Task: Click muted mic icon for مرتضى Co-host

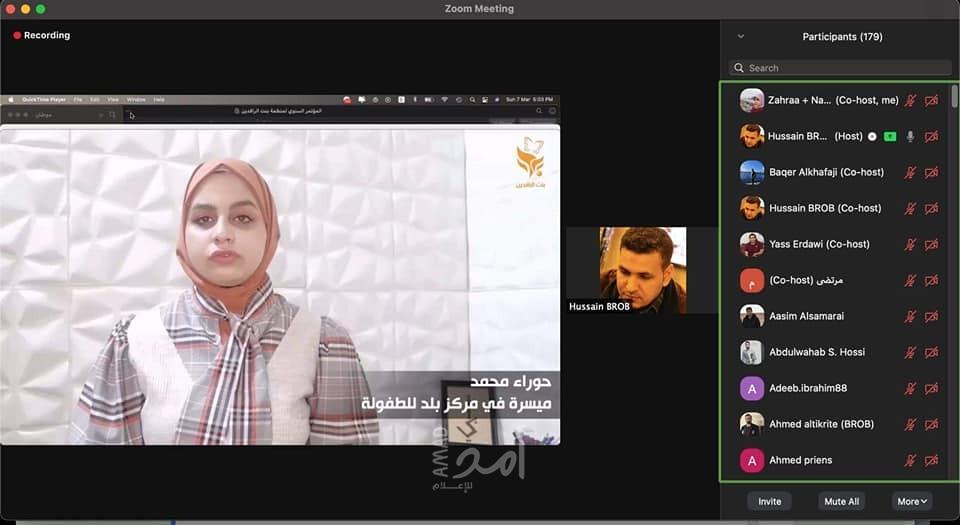Action: pyautogui.click(x=910, y=280)
